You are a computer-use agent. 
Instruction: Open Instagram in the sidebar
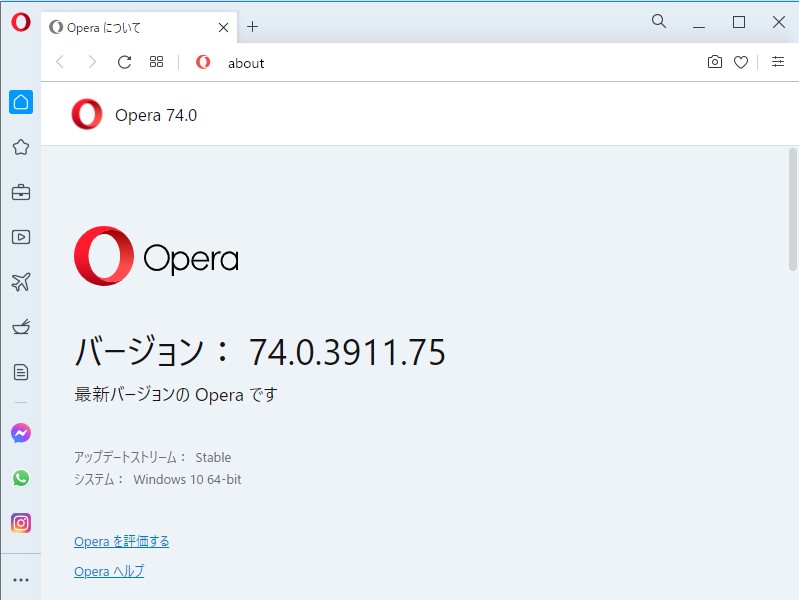pos(21,523)
